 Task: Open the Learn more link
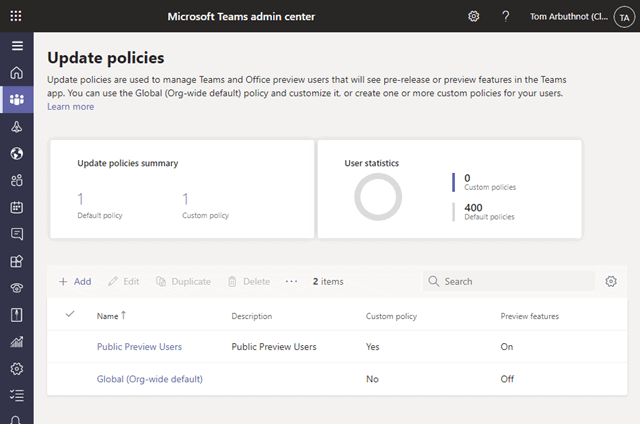tap(70, 107)
